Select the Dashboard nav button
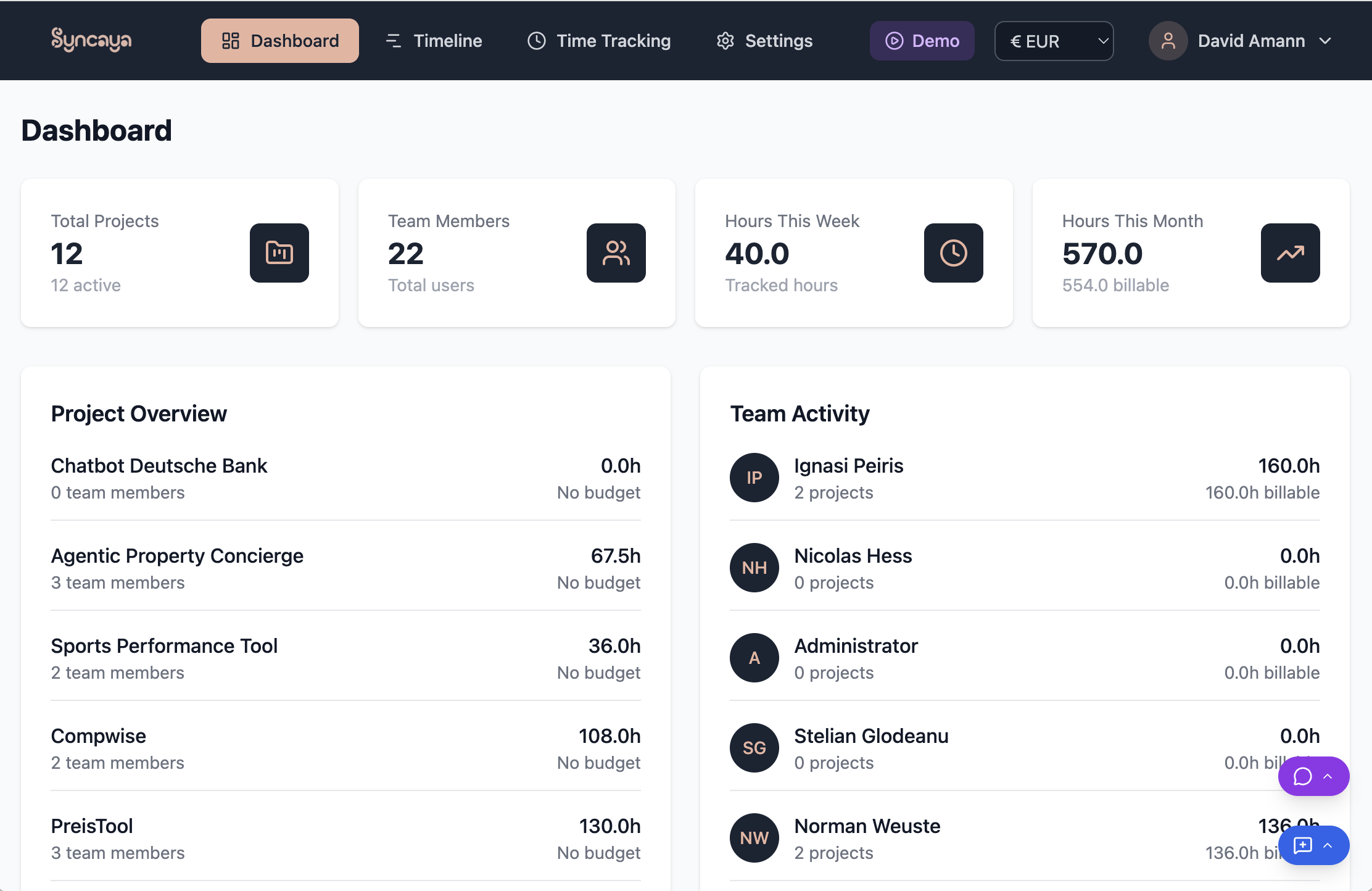Image resolution: width=1372 pixels, height=891 pixels. 280,41
